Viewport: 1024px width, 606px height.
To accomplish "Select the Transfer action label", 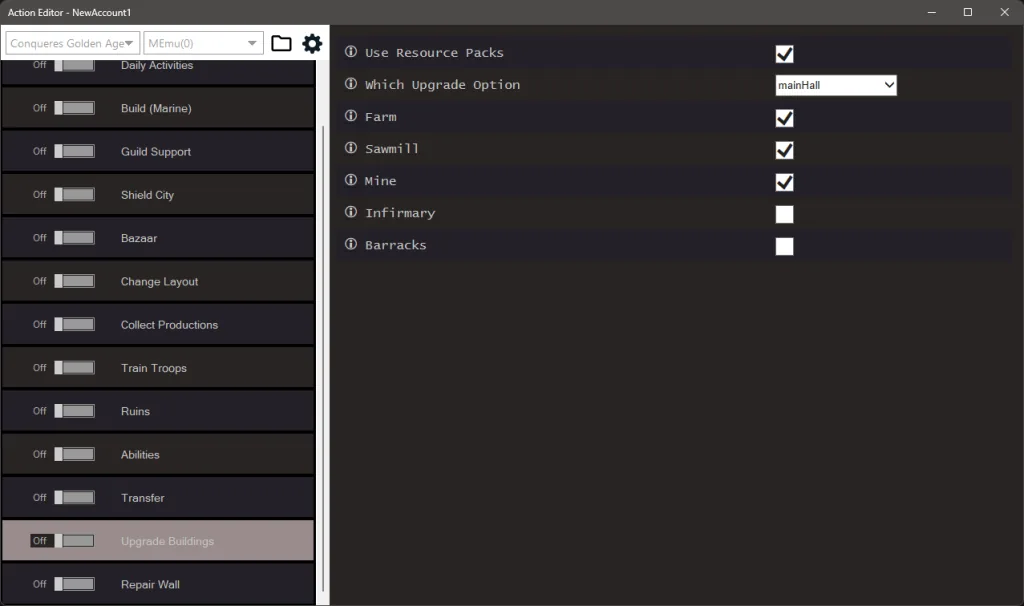I will 142,498.
